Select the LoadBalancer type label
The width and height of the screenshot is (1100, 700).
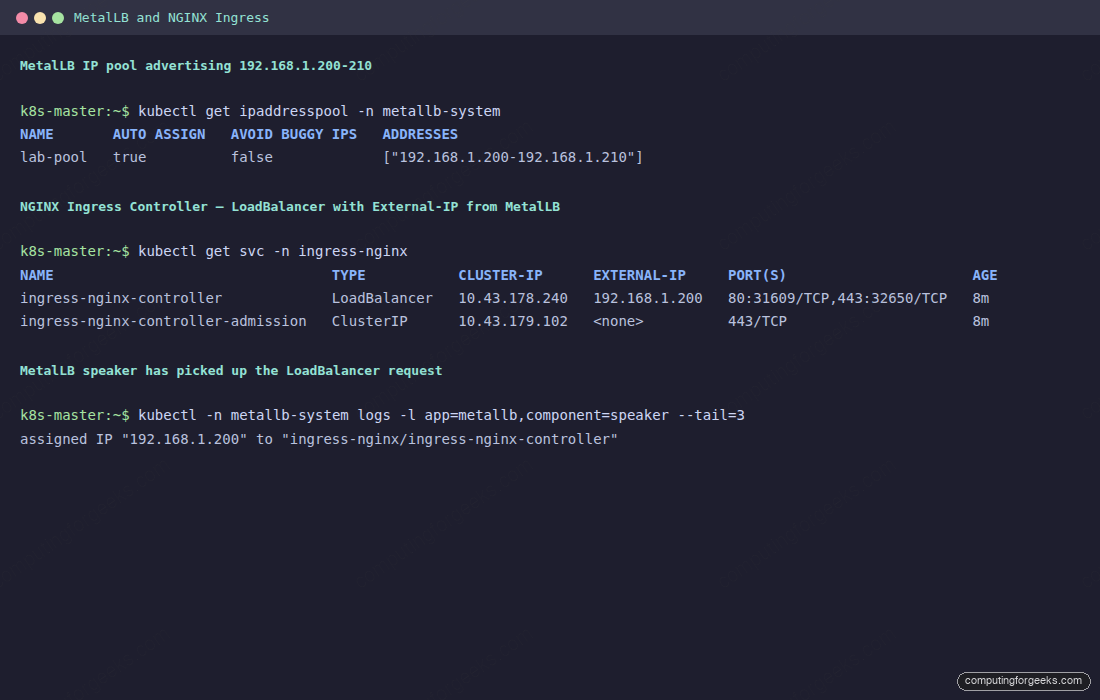[381, 297]
